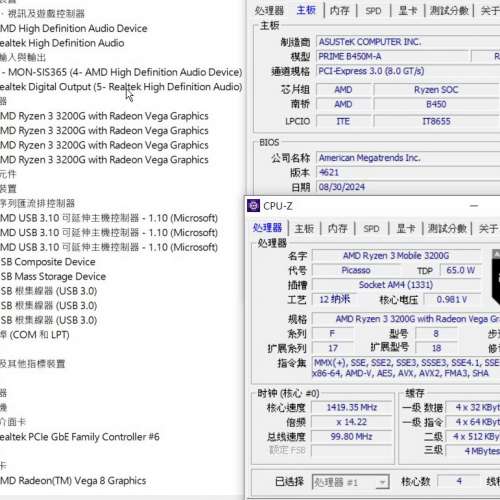The height and width of the screenshot is (500, 500).
Task: Click the L1 data cache value 4 x 32 KBytes
Action: pos(473,407)
